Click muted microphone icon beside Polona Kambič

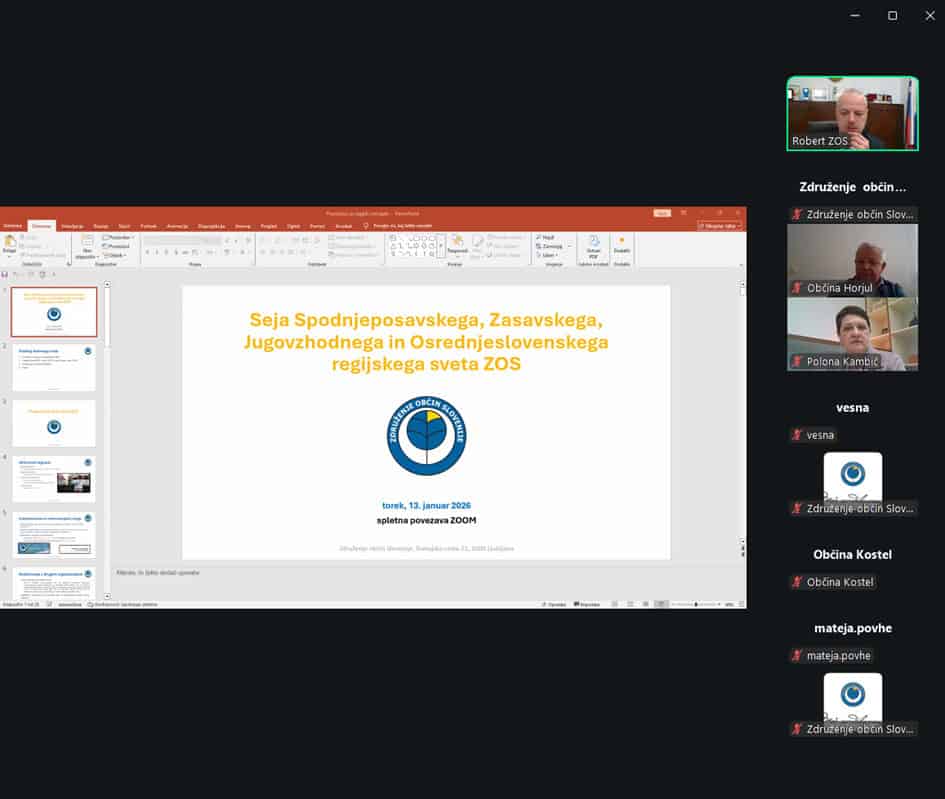(x=797, y=361)
